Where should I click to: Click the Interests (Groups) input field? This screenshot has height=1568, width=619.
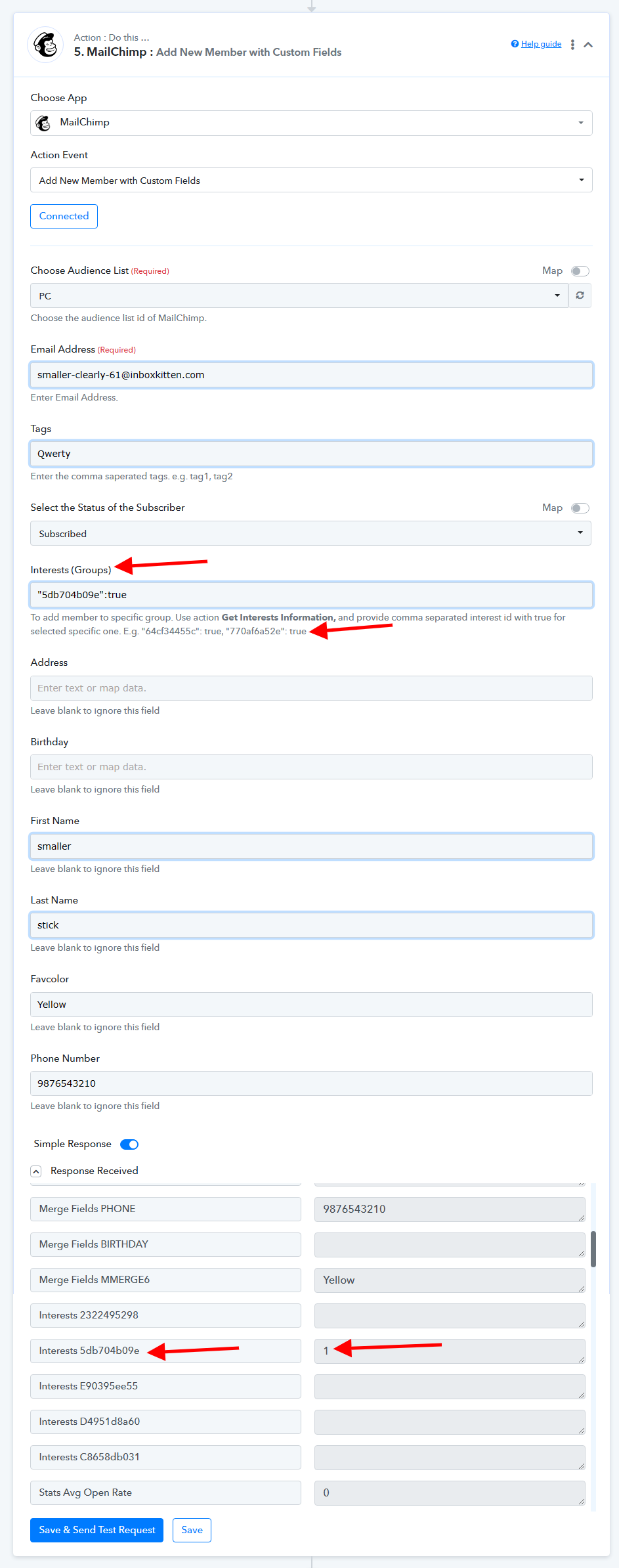tap(311, 595)
